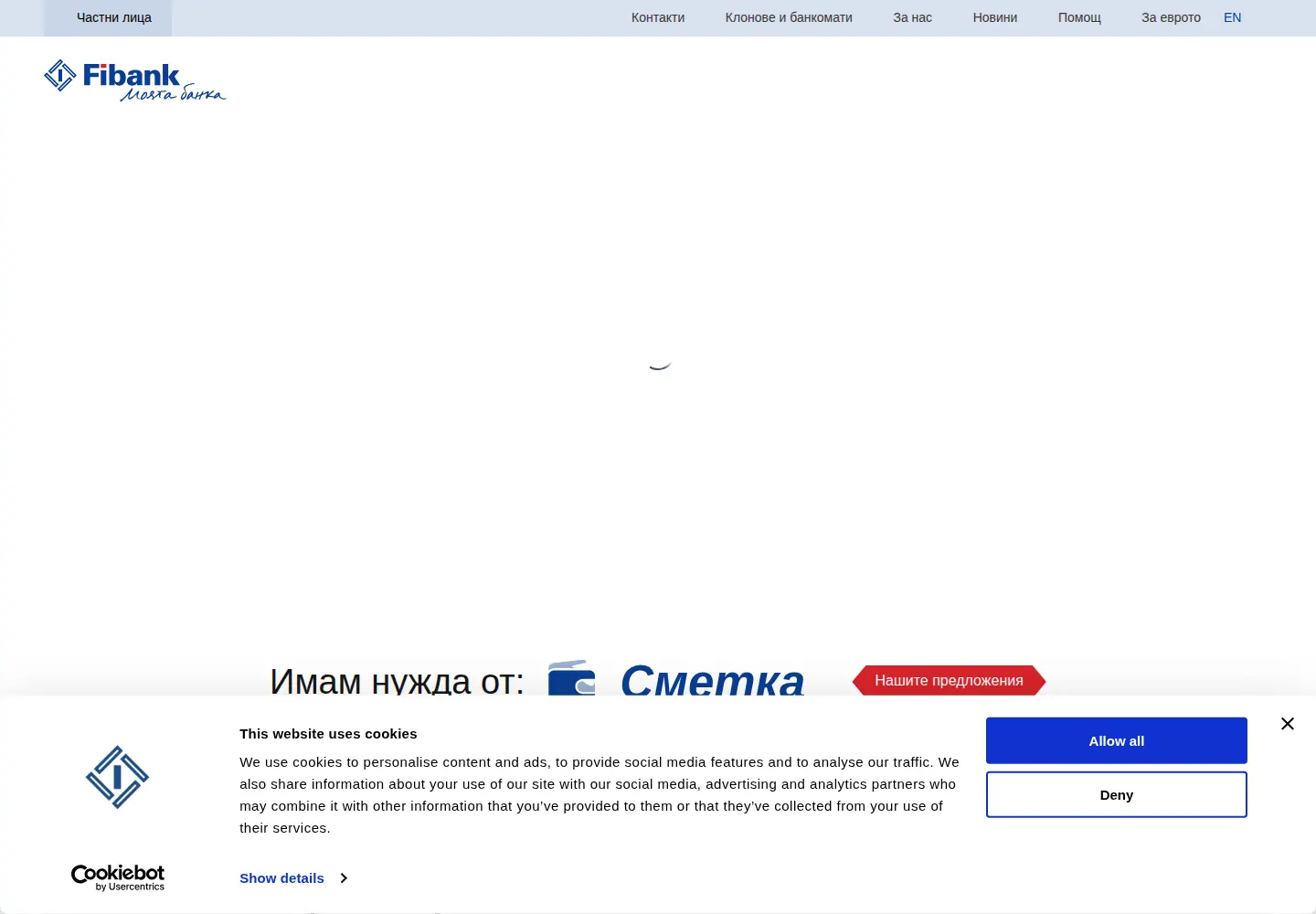The width and height of the screenshot is (1316, 914).
Task: Switch language to EN
Action: (1233, 17)
